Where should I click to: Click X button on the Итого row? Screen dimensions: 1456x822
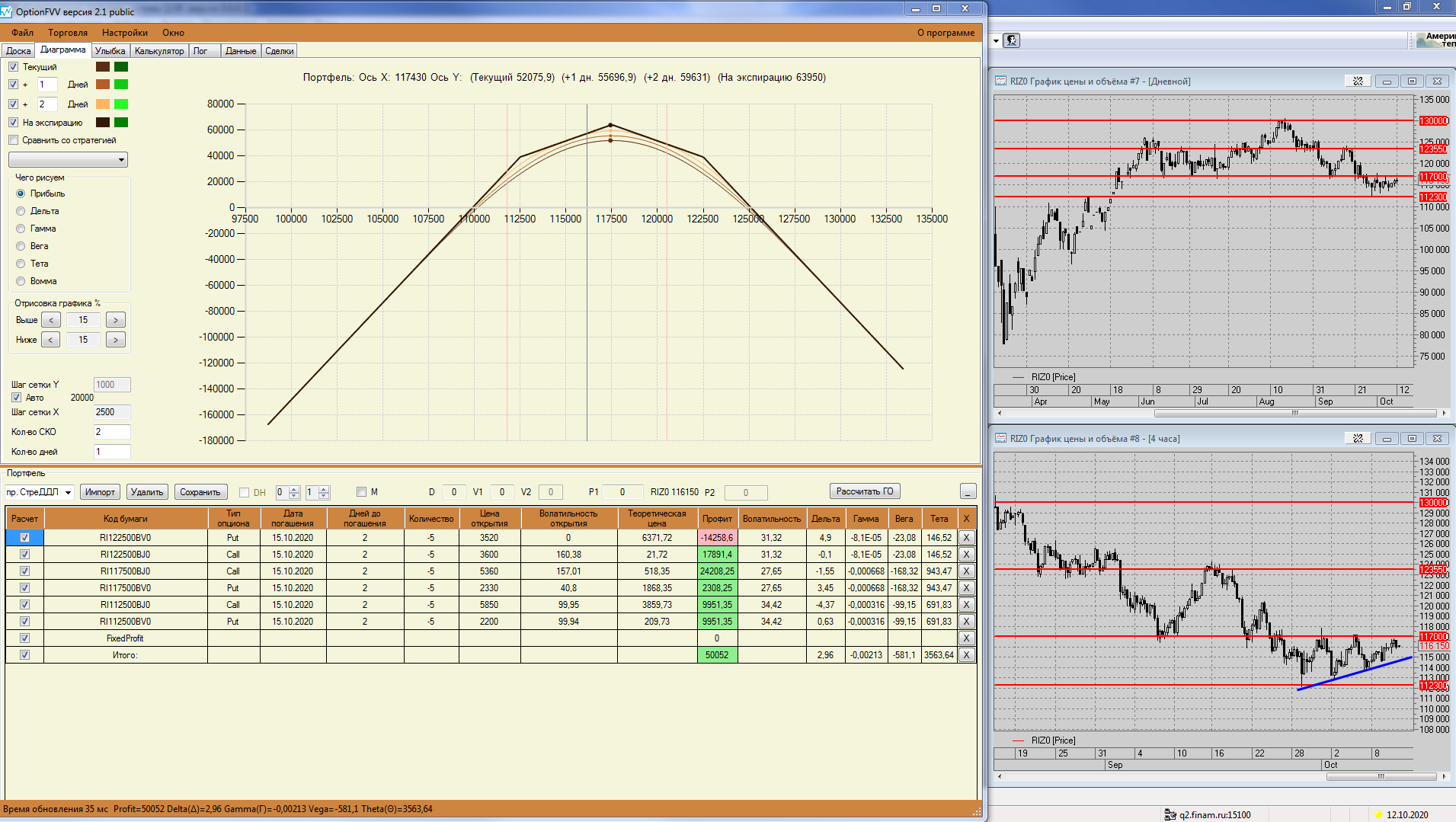(x=966, y=654)
